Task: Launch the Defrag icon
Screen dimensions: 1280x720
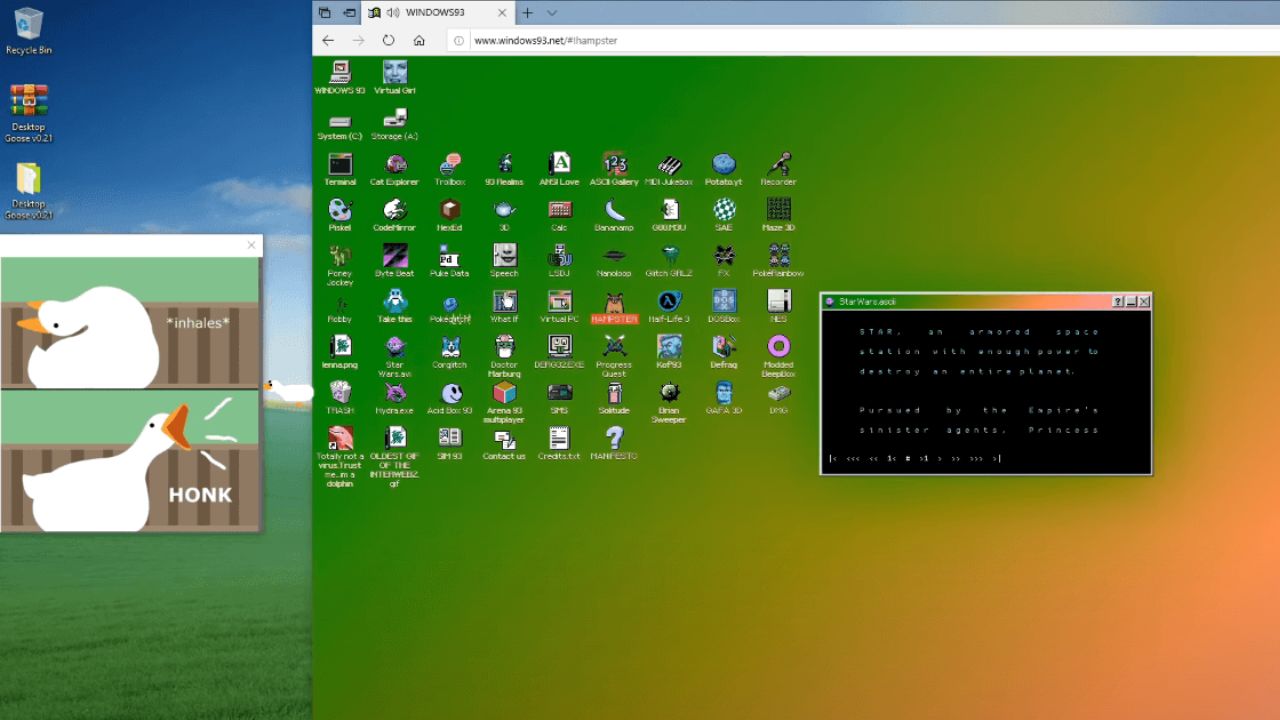Action: click(724, 351)
